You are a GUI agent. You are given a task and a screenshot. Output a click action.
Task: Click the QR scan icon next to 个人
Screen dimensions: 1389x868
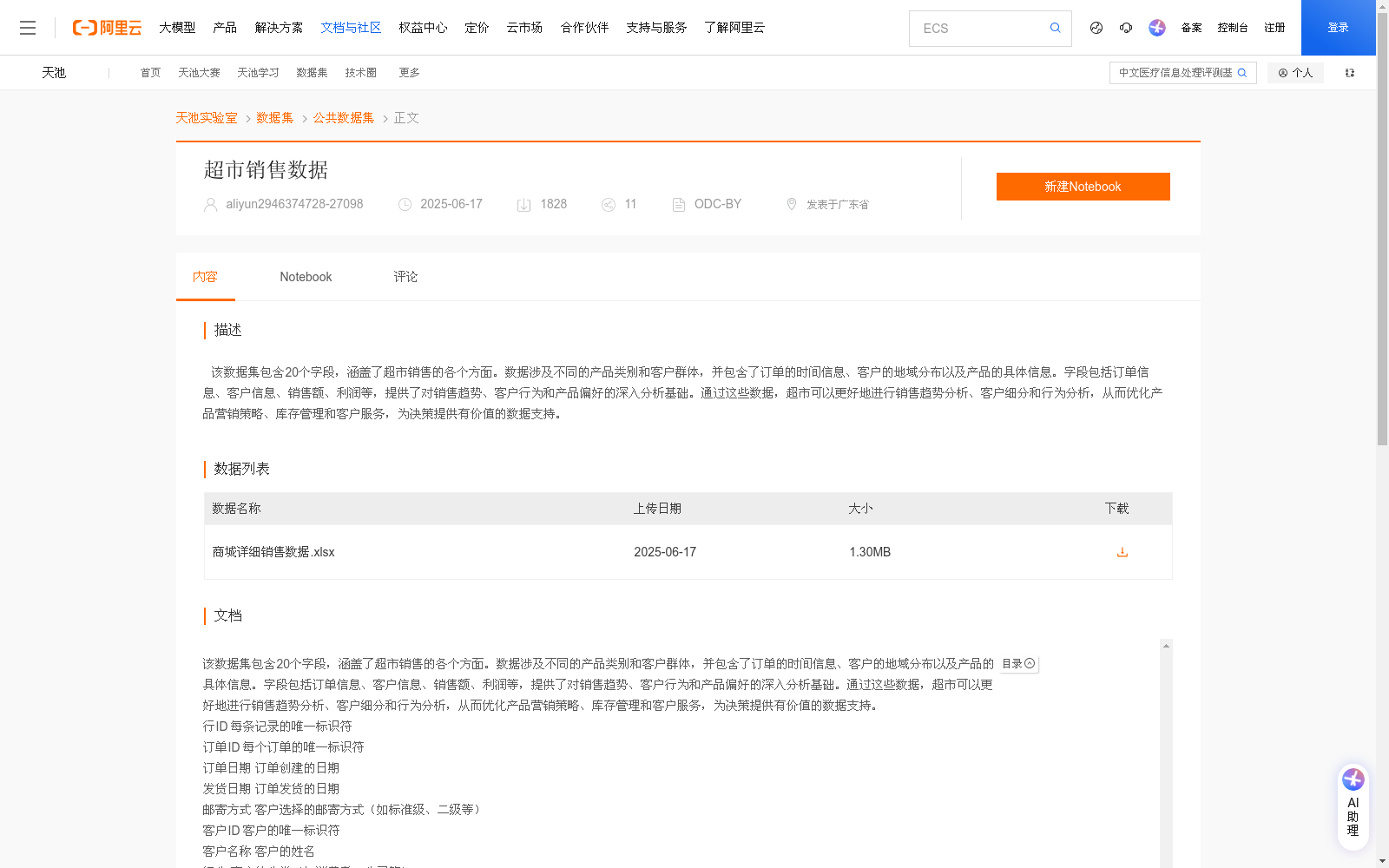click(x=1348, y=72)
